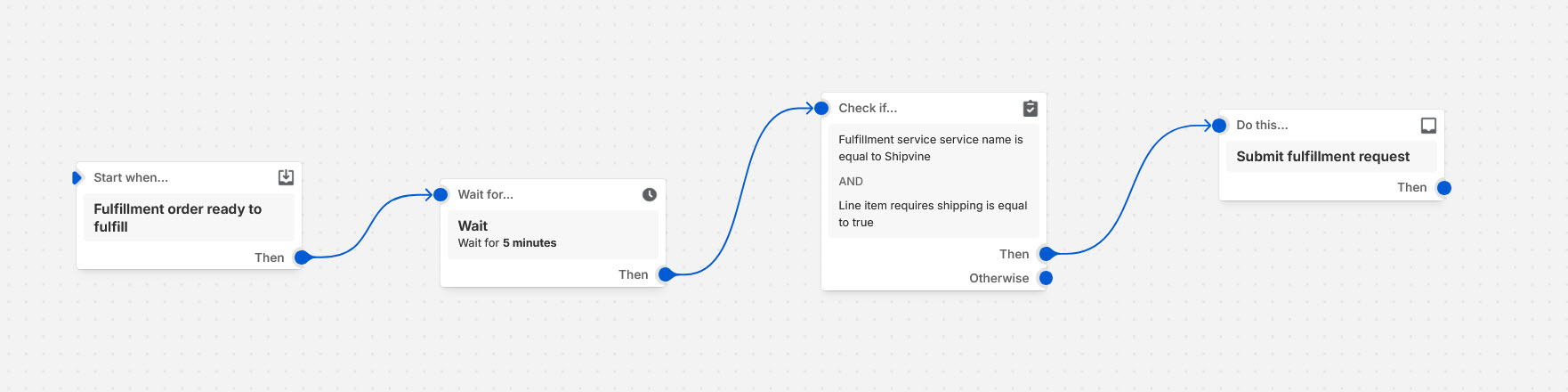Click the Line item requires shipping condition

pyautogui.click(x=932, y=214)
